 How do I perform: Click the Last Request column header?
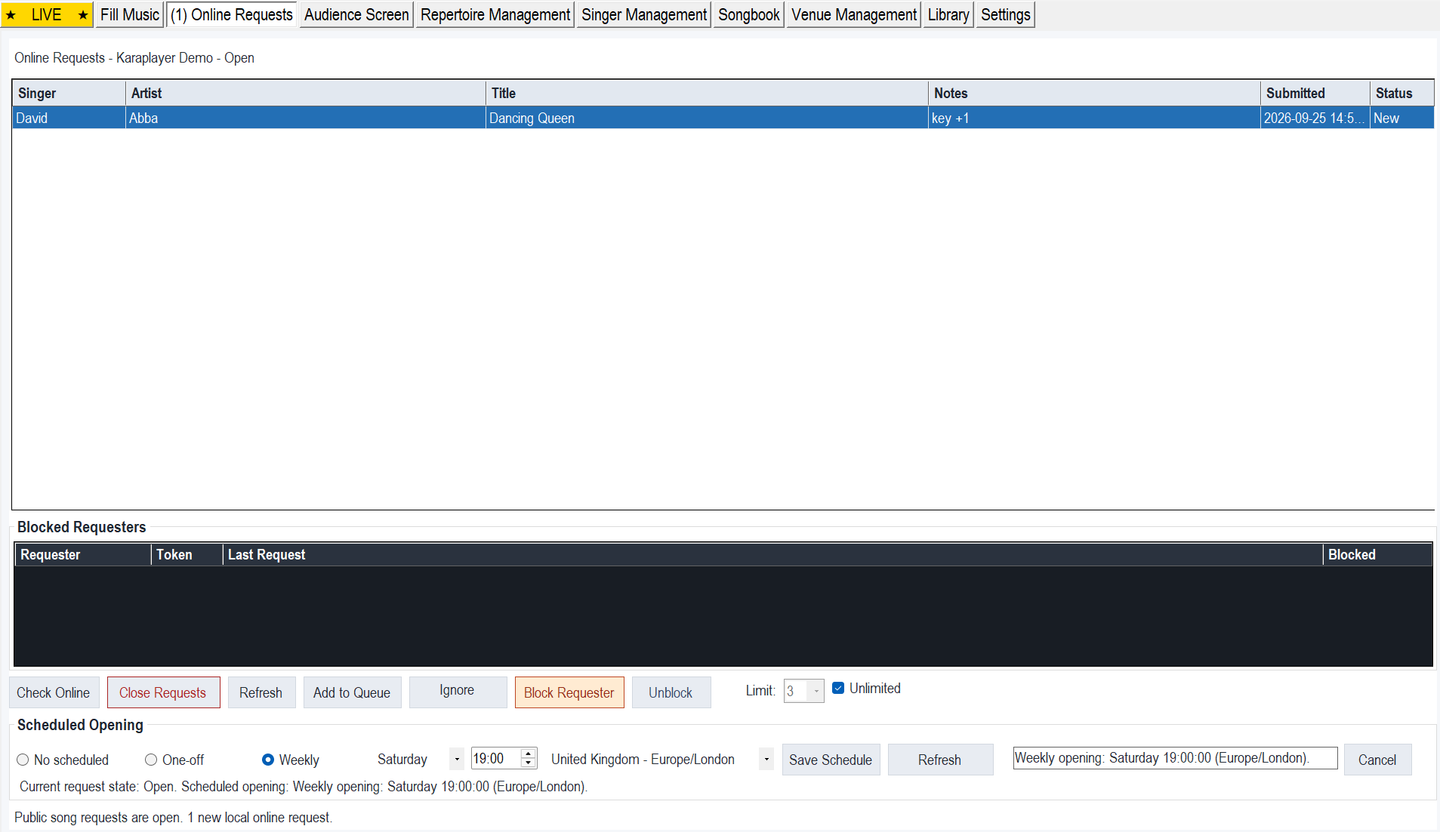click(772, 555)
